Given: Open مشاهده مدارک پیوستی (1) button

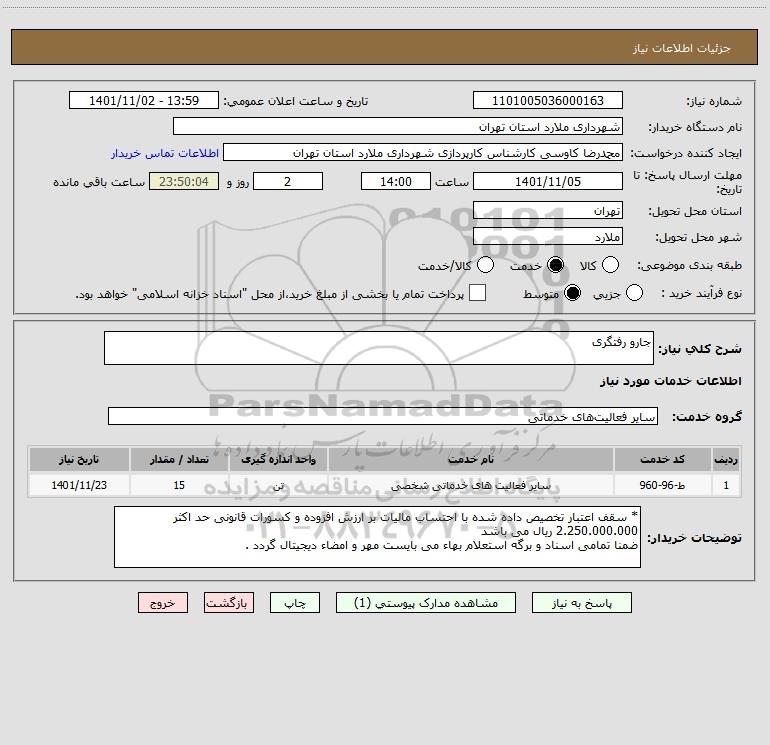Looking at the screenshot, I should [x=426, y=603].
